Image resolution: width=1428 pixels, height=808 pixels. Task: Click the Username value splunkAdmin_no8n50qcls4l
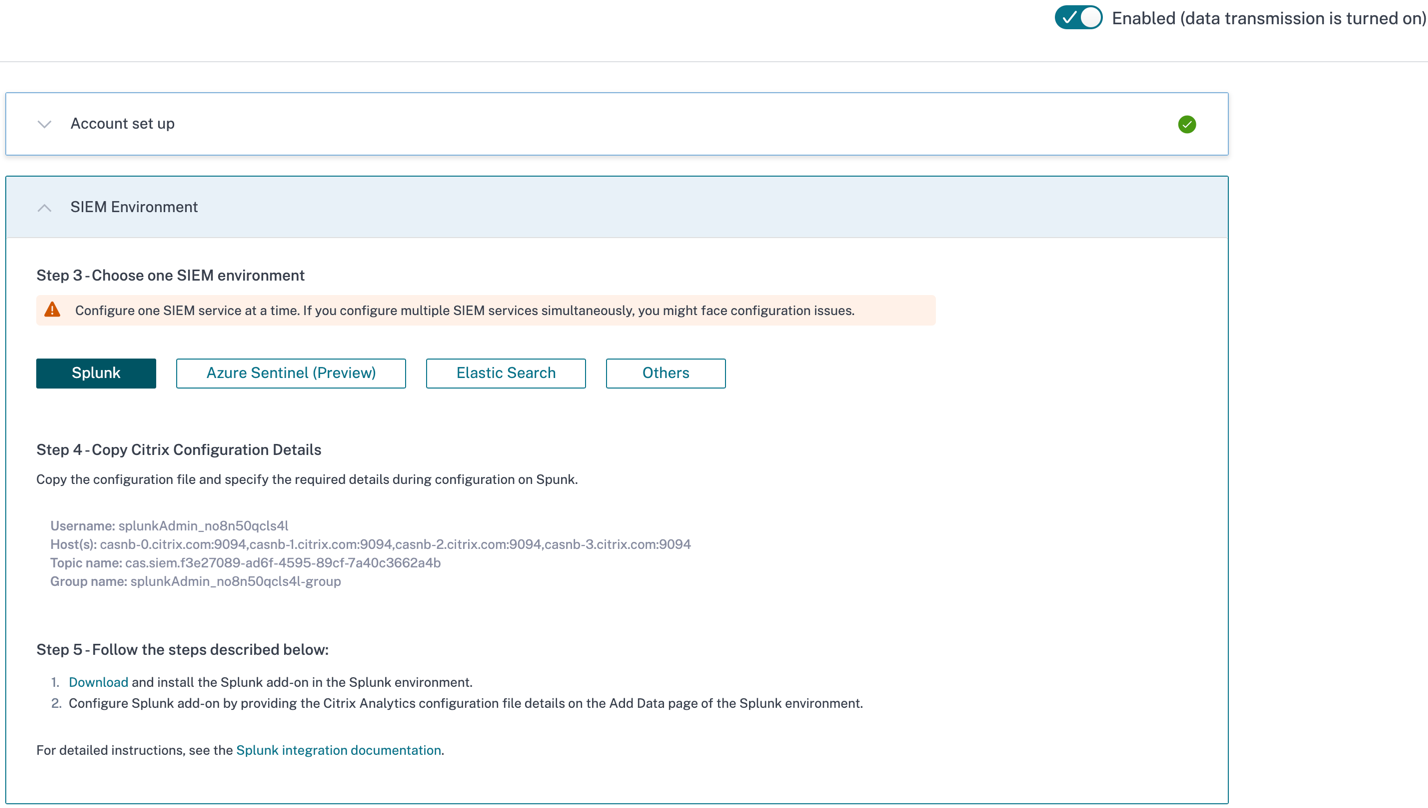pos(203,526)
